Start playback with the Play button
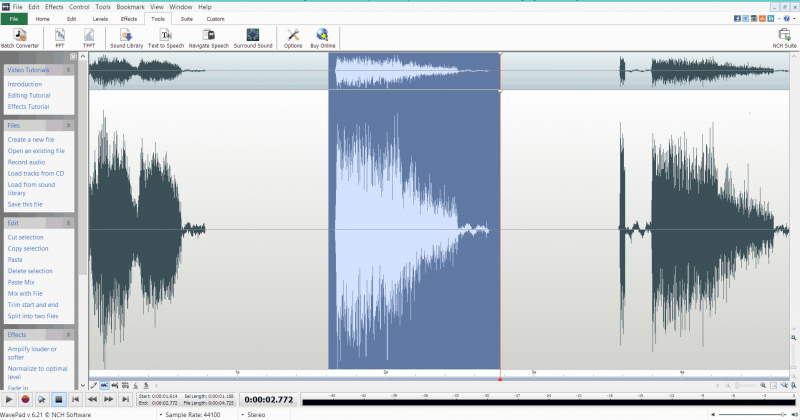 tap(9, 400)
